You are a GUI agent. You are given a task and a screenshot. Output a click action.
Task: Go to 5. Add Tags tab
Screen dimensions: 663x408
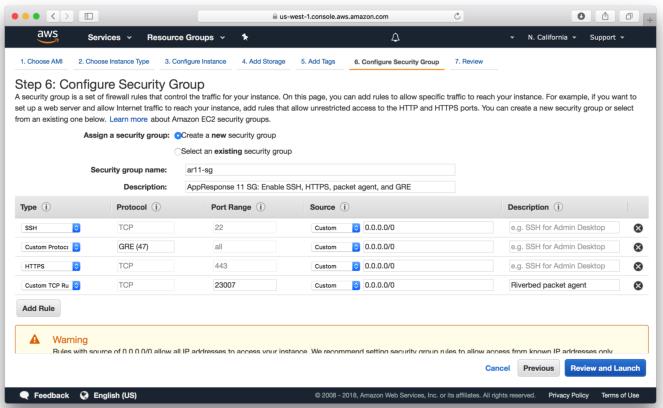tap(318, 61)
